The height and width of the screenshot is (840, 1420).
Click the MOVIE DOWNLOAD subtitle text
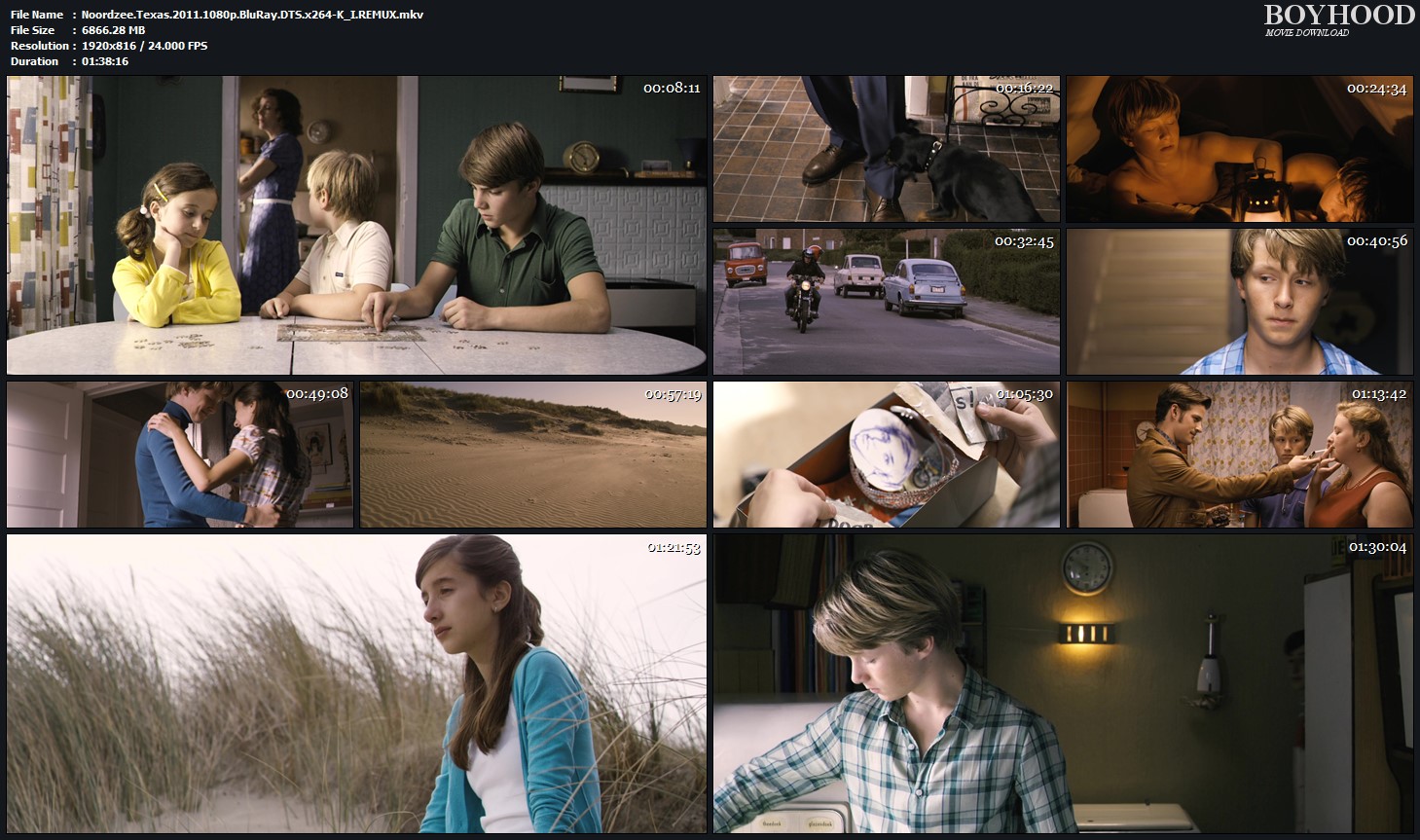(x=1306, y=33)
